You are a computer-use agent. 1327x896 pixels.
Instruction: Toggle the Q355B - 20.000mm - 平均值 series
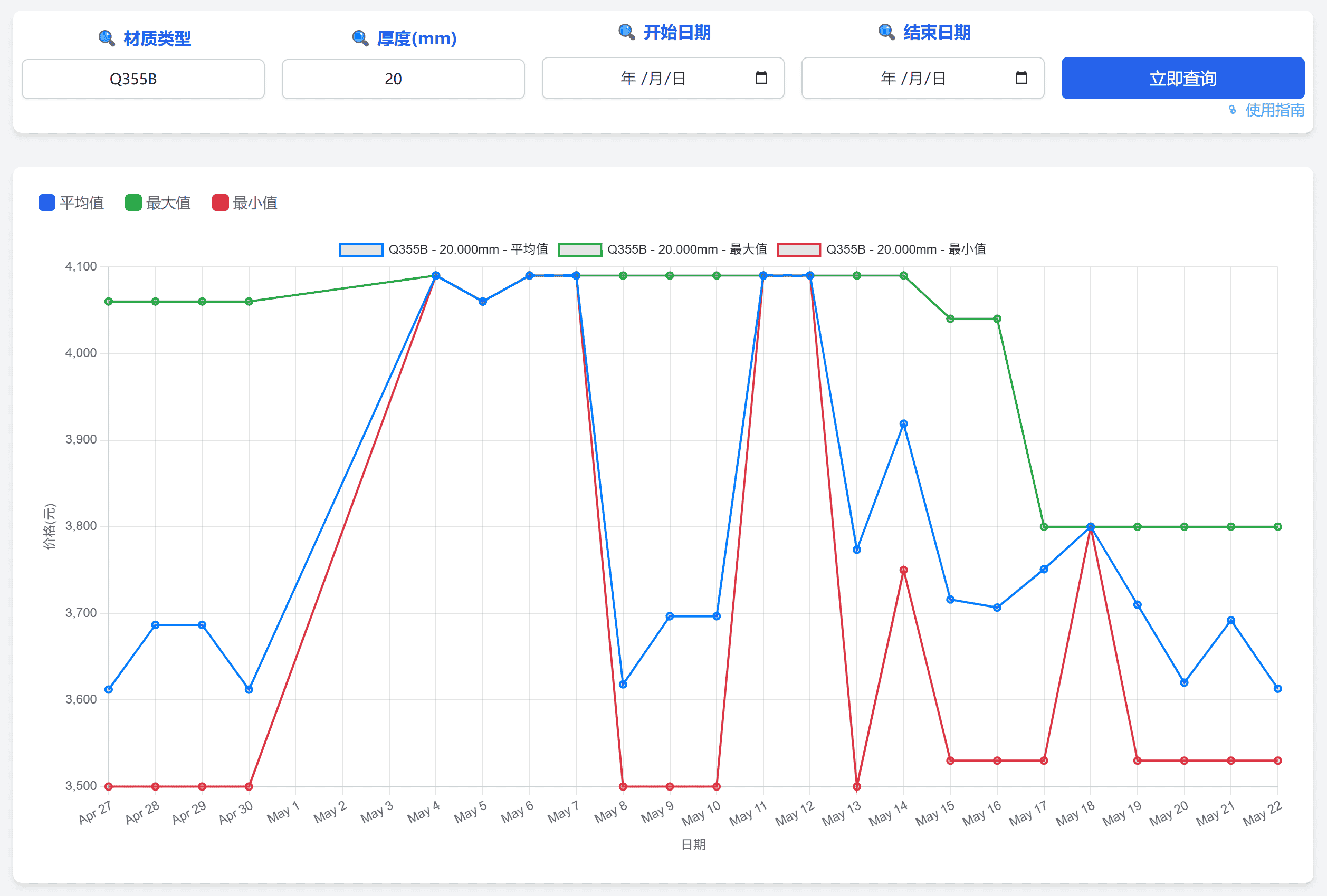(x=444, y=249)
